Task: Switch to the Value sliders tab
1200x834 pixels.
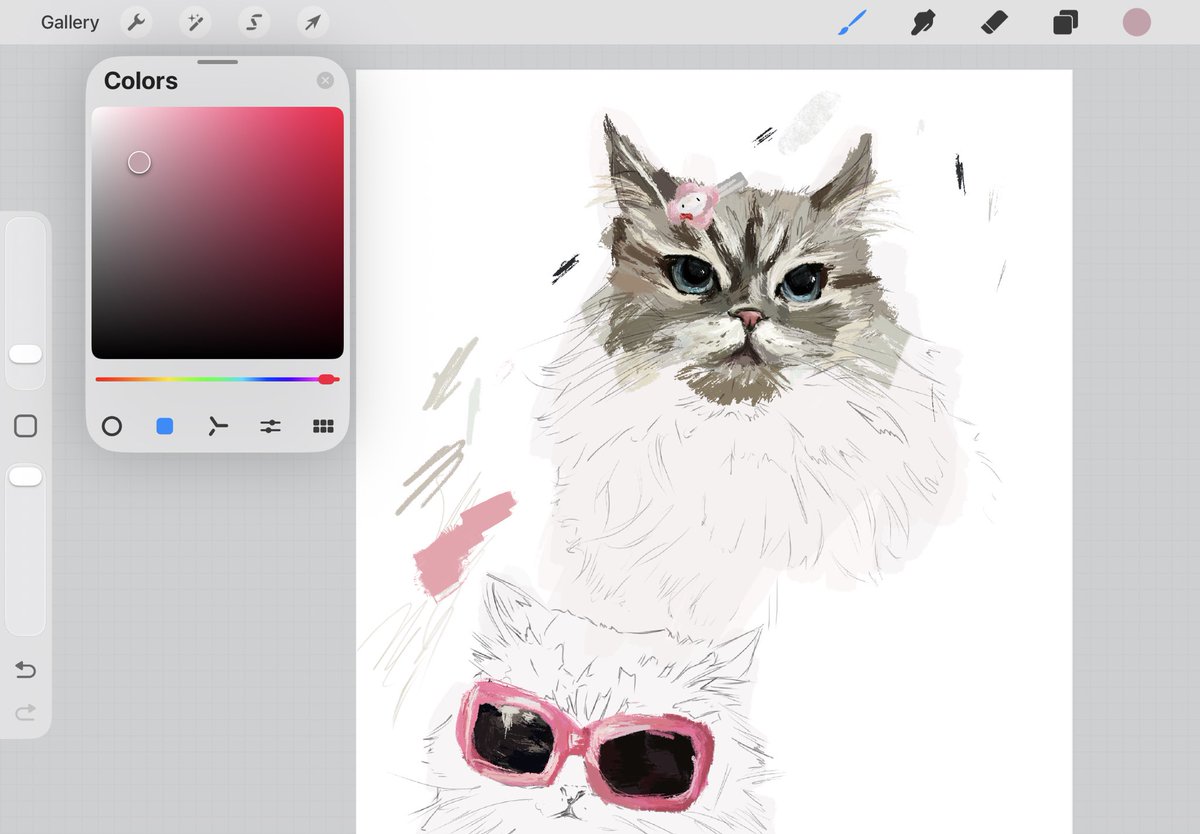Action: pos(270,426)
